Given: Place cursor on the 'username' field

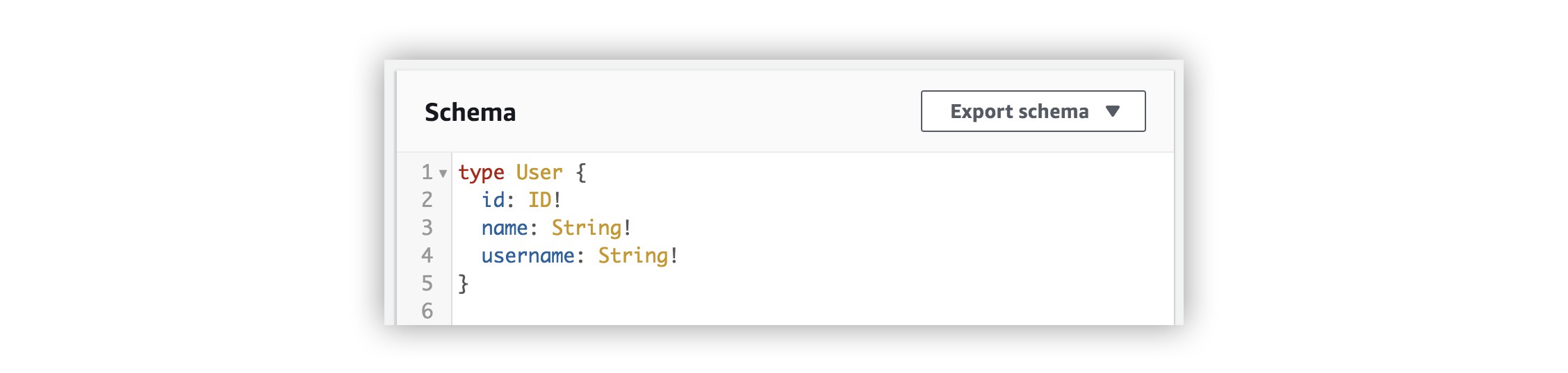Looking at the screenshot, I should point(528,256).
